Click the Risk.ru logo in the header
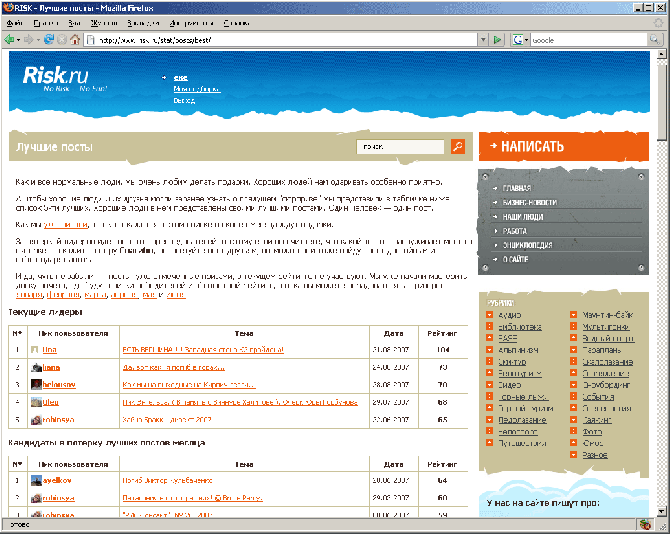The image size is (670, 534). [56, 75]
